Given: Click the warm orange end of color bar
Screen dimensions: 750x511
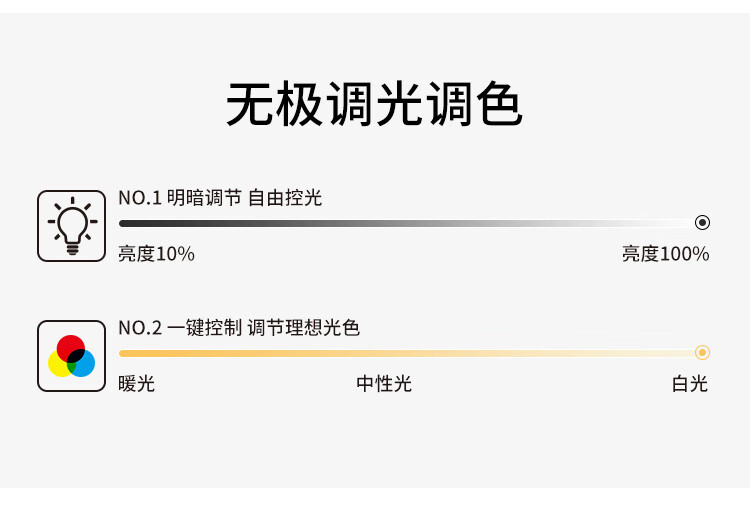Looking at the screenshot, I should [125, 354].
